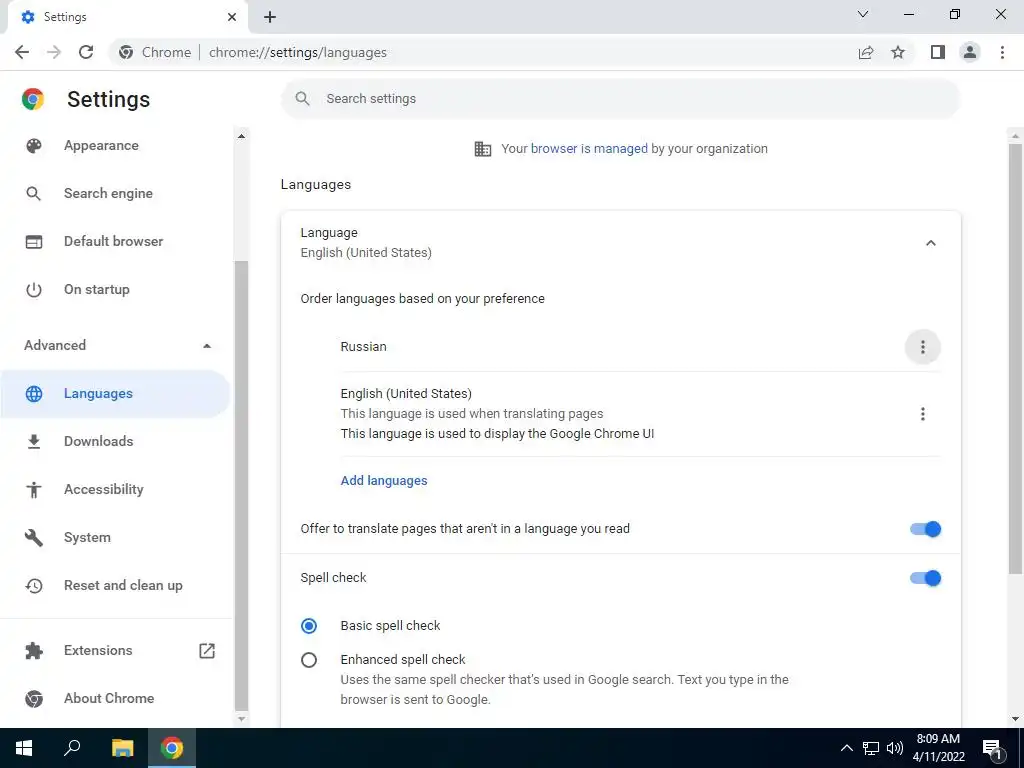Screen dimensions: 1024x768
Task: Click the sidebar scrollbar up arrow
Action: click(x=241, y=136)
